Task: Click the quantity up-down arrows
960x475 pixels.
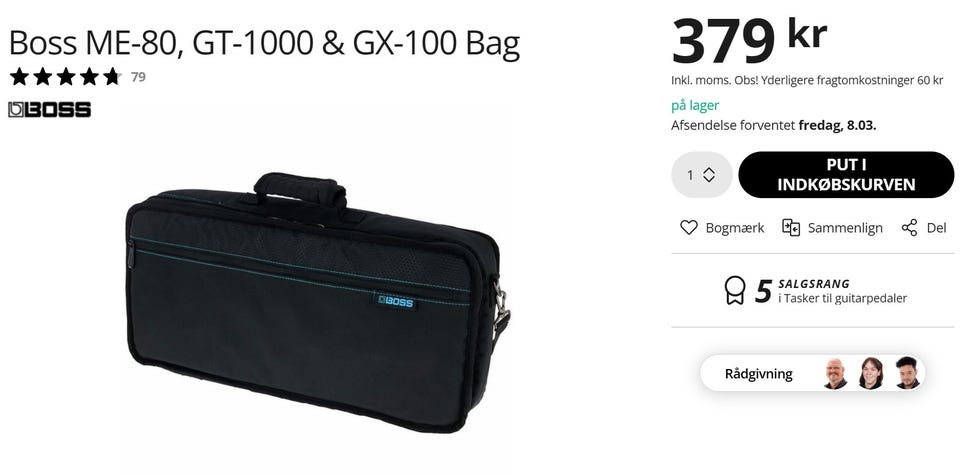Action: 709,175
